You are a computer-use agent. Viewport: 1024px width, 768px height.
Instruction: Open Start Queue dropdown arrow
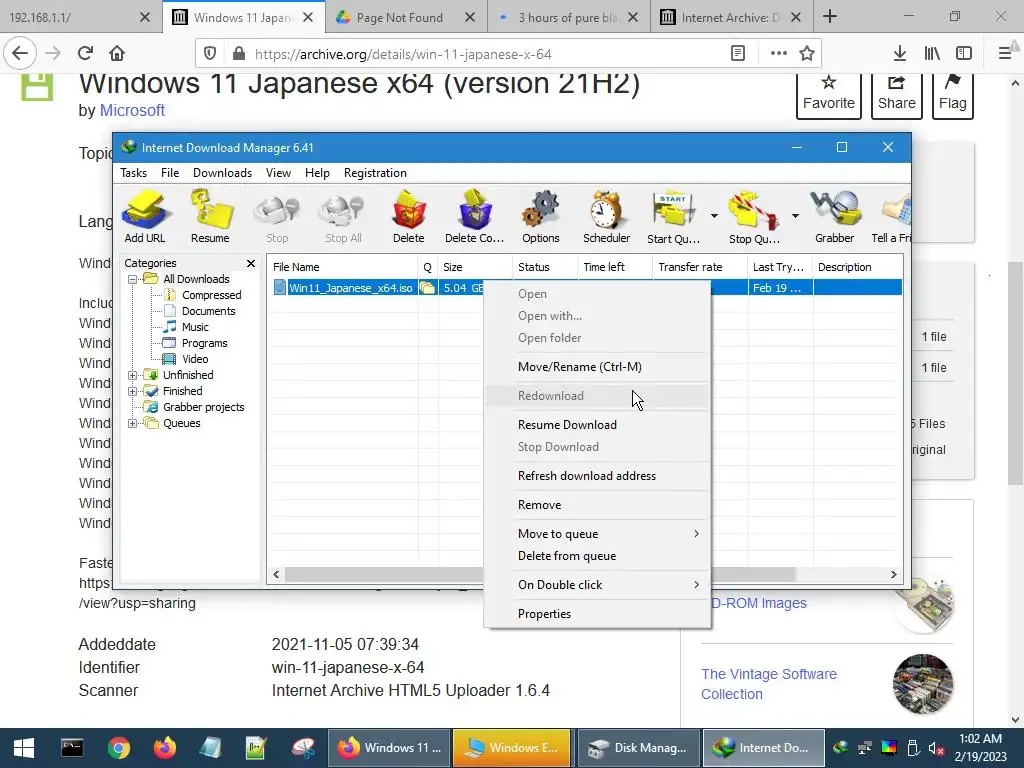714,216
